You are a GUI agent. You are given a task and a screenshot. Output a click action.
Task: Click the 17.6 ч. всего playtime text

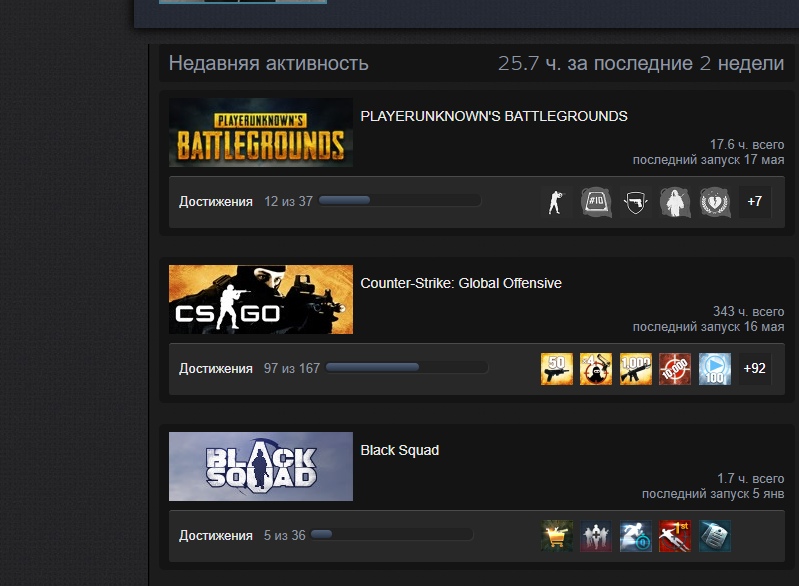tap(747, 145)
